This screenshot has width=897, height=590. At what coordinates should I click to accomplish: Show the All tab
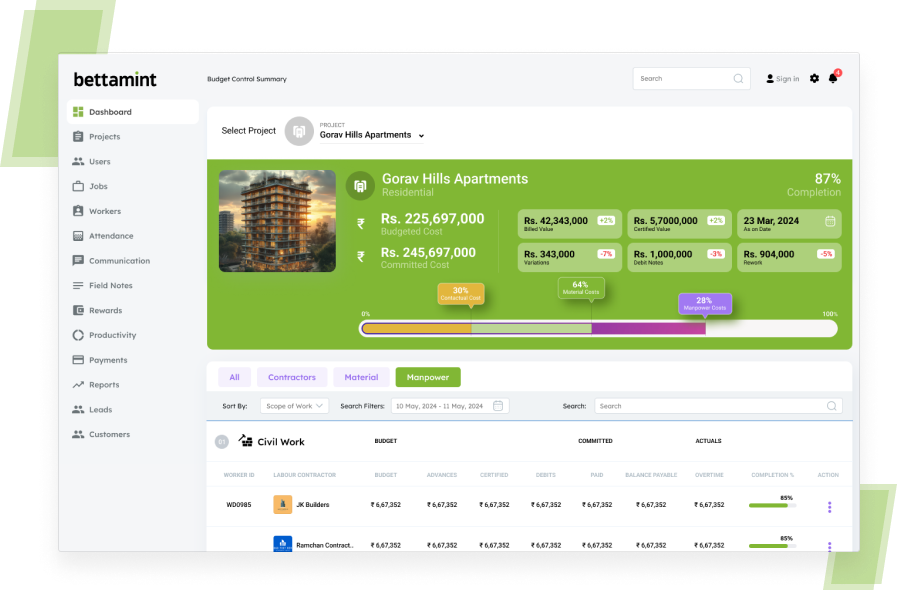tap(234, 377)
